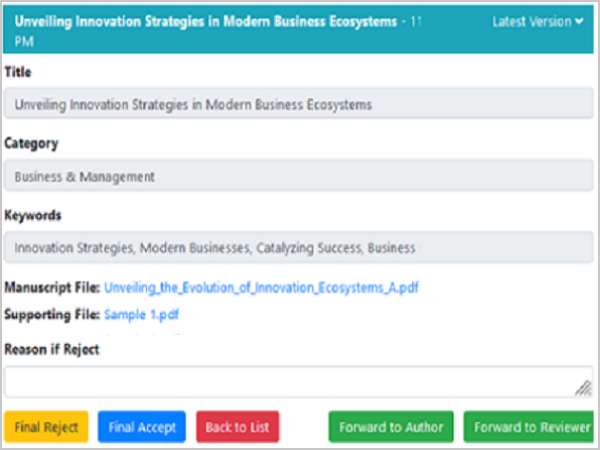This screenshot has height=450, width=600.
Task: Click the Title input field
Action: pyautogui.click(x=299, y=105)
